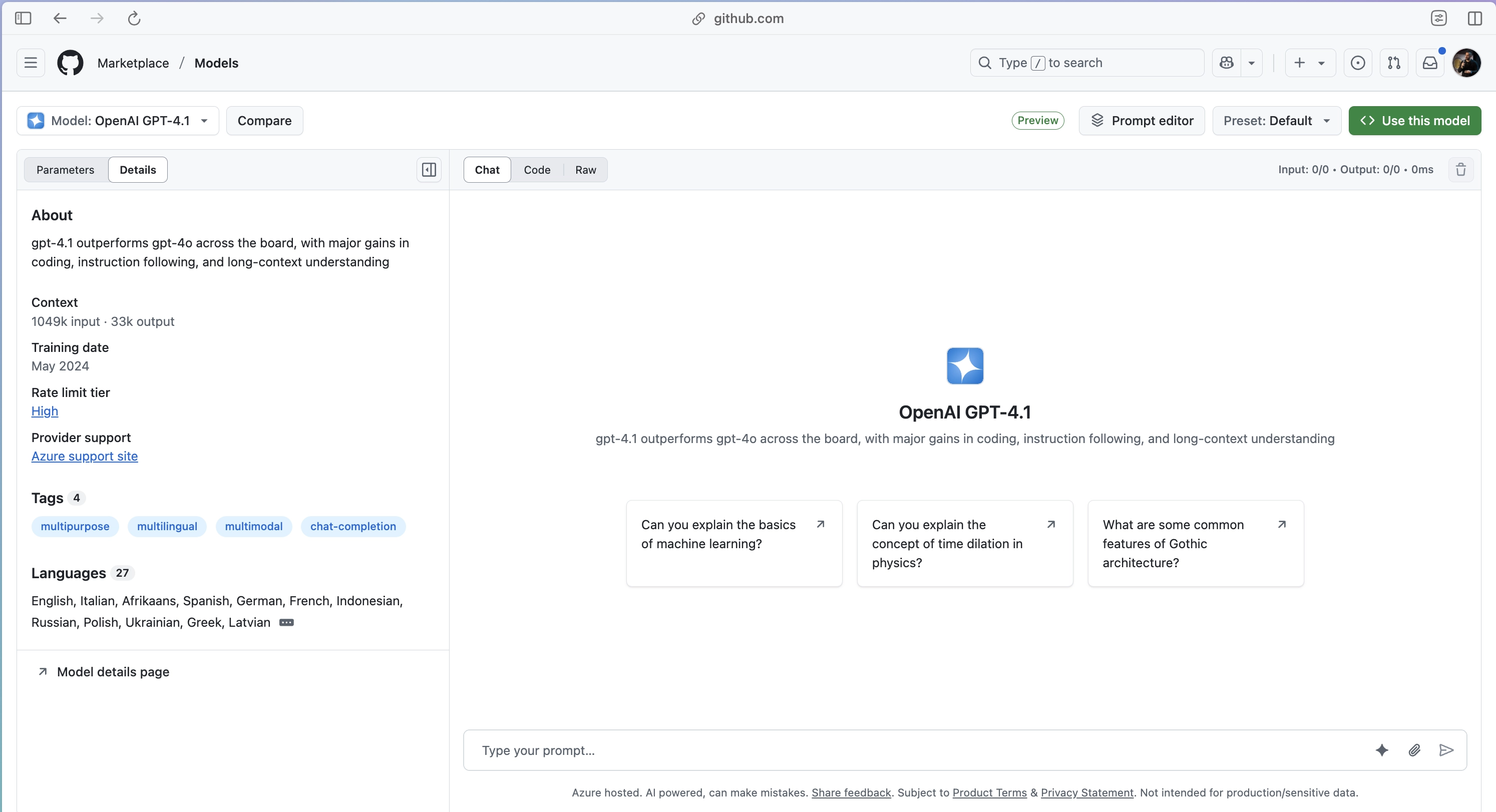
Task: Select the Chat tab
Action: pos(487,170)
